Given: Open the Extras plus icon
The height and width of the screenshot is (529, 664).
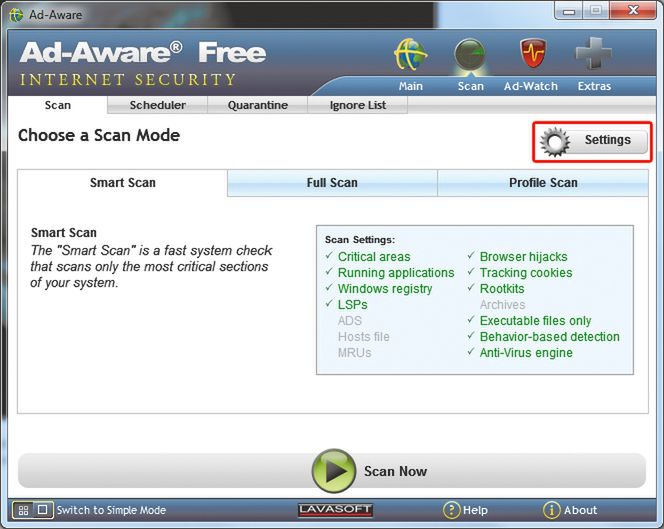Looking at the screenshot, I should (x=593, y=53).
